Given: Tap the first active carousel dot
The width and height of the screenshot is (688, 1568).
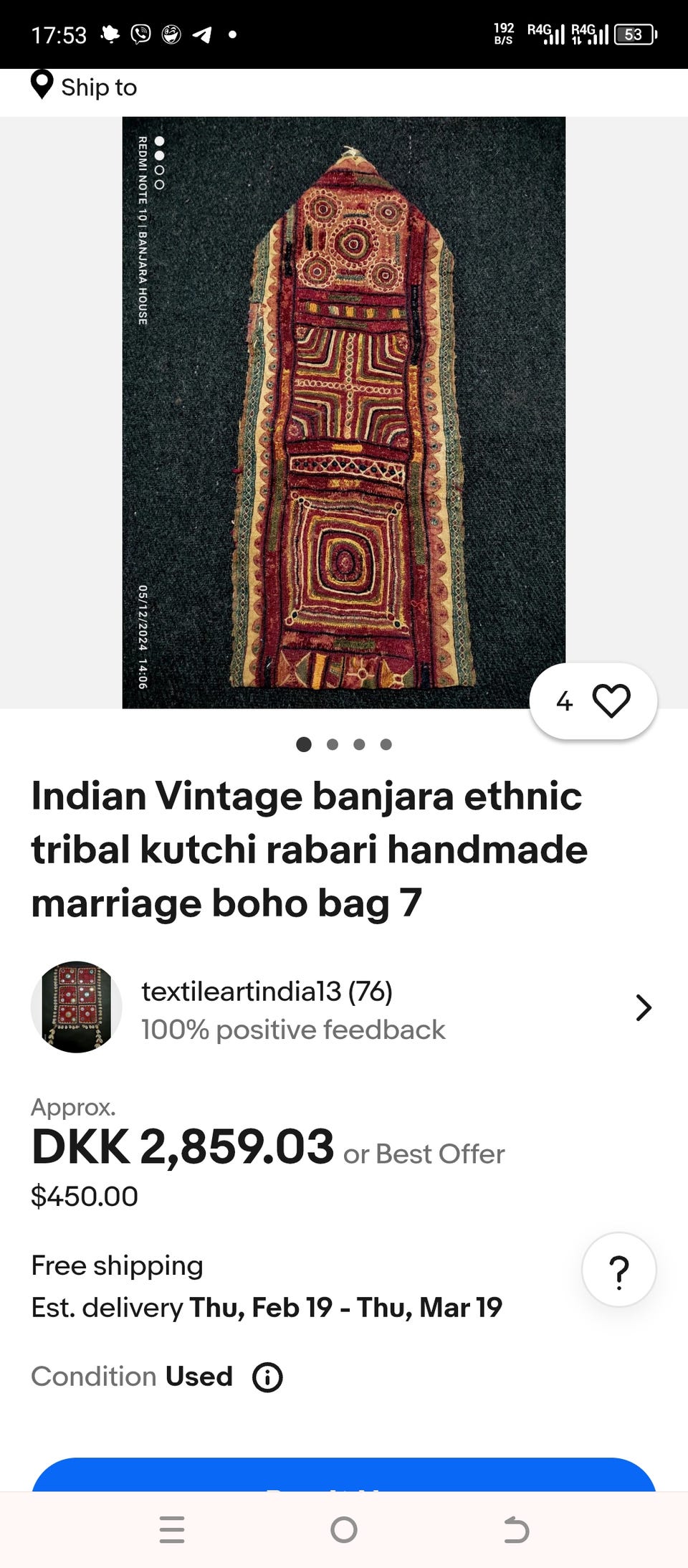Looking at the screenshot, I should (x=304, y=744).
